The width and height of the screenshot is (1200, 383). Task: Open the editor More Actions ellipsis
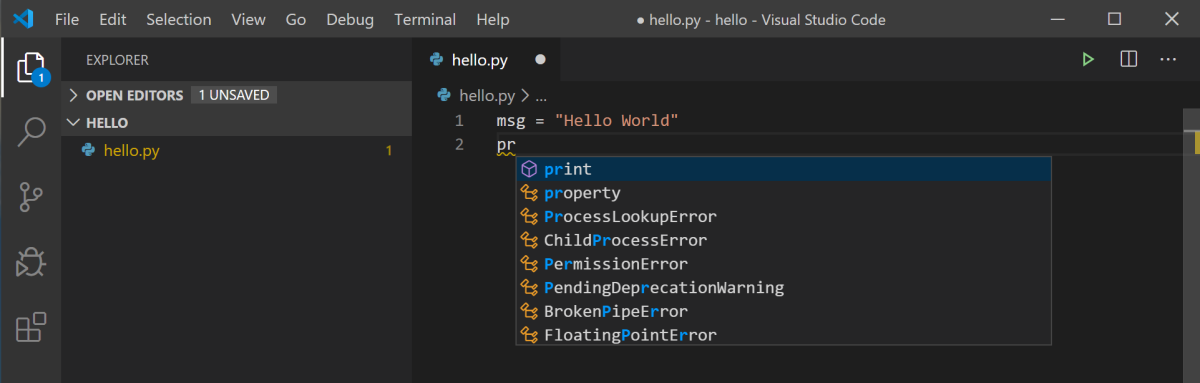pyautogui.click(x=1168, y=60)
